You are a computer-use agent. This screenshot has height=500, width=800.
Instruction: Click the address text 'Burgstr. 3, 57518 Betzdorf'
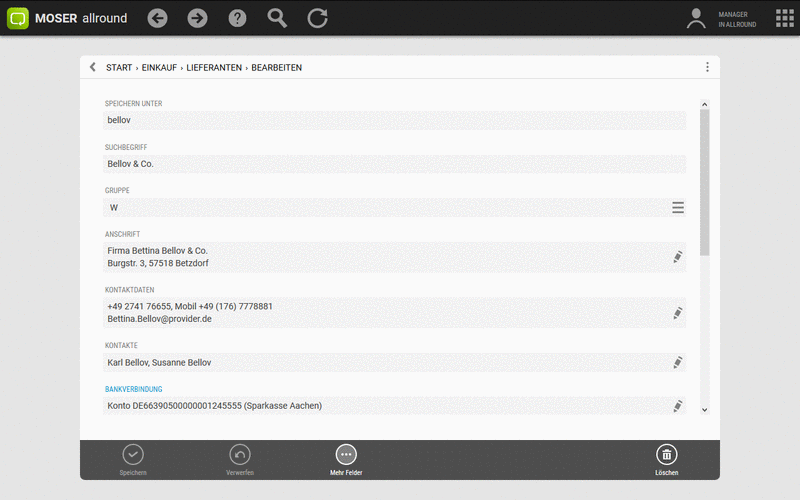(158, 263)
